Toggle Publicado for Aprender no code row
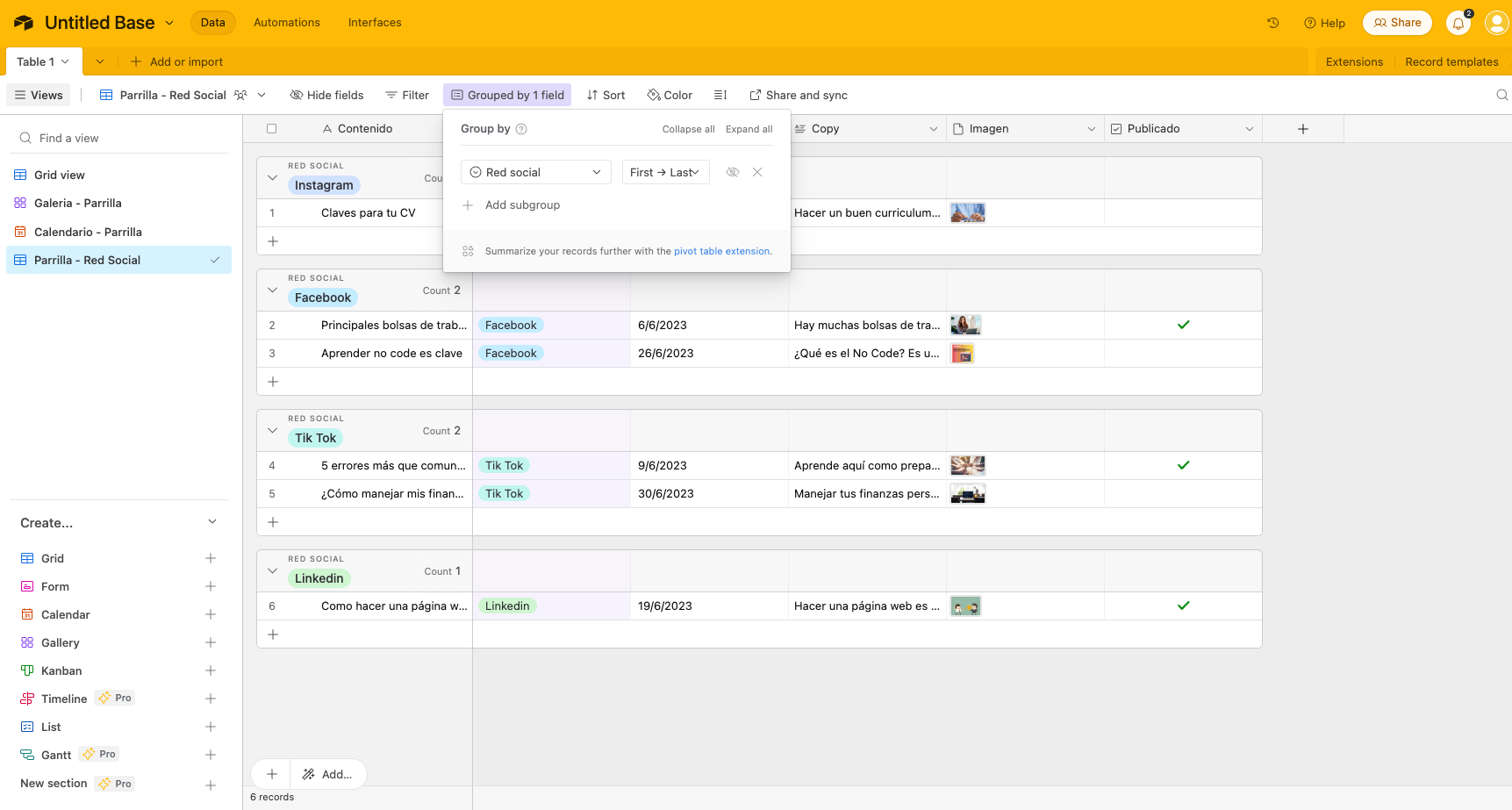Image resolution: width=1512 pixels, height=810 pixels. 1184,354
